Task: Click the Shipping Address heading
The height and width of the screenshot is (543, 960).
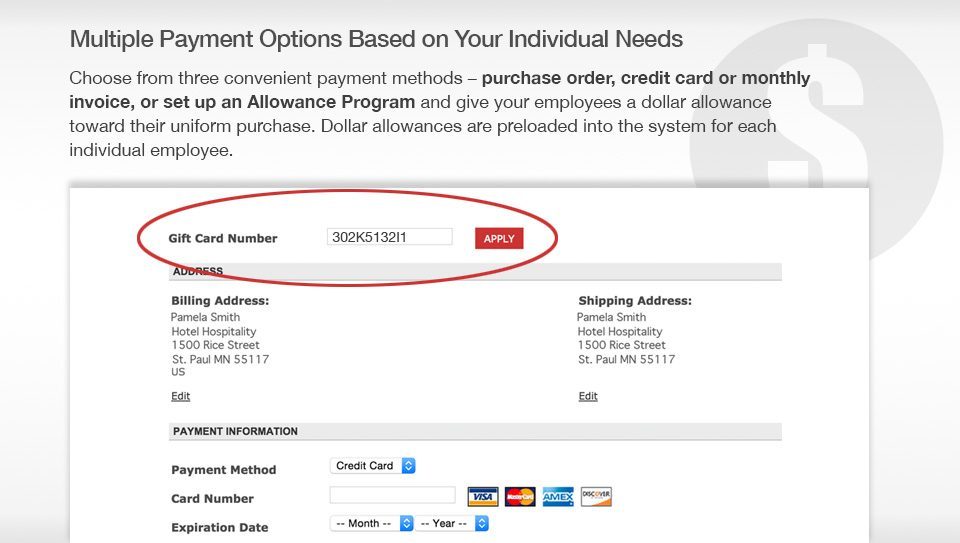Action: tap(635, 301)
